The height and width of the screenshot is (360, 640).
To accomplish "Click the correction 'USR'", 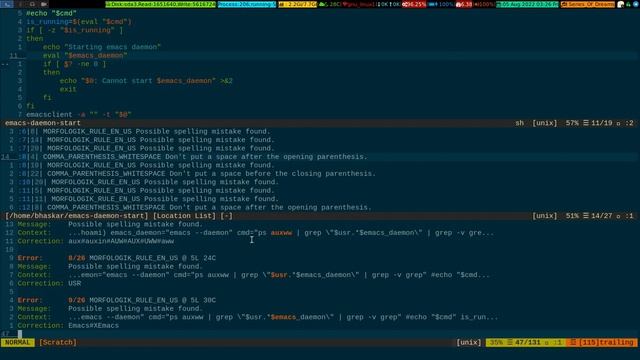I will click(x=75, y=284).
